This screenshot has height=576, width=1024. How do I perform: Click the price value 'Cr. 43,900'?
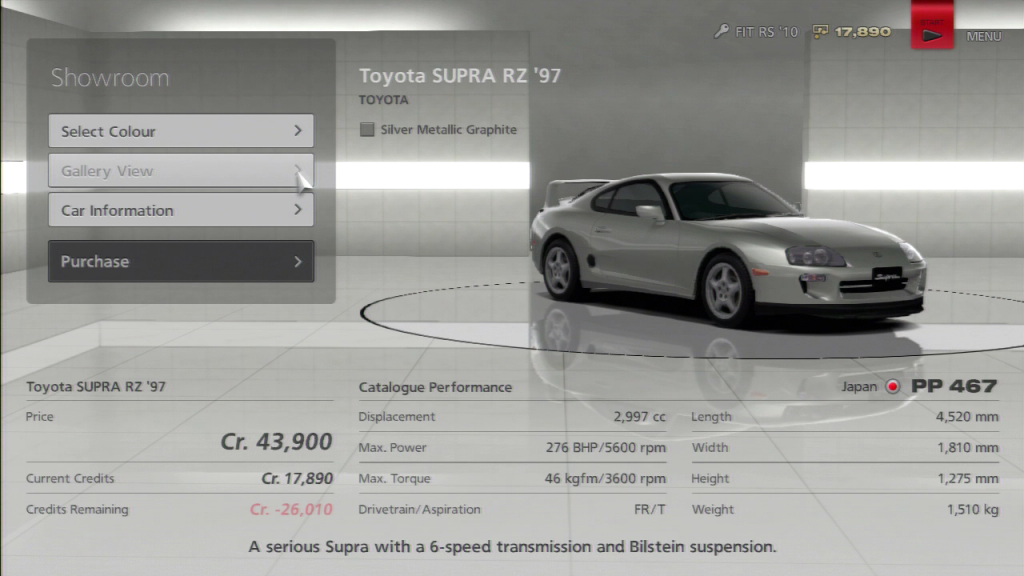pos(276,441)
